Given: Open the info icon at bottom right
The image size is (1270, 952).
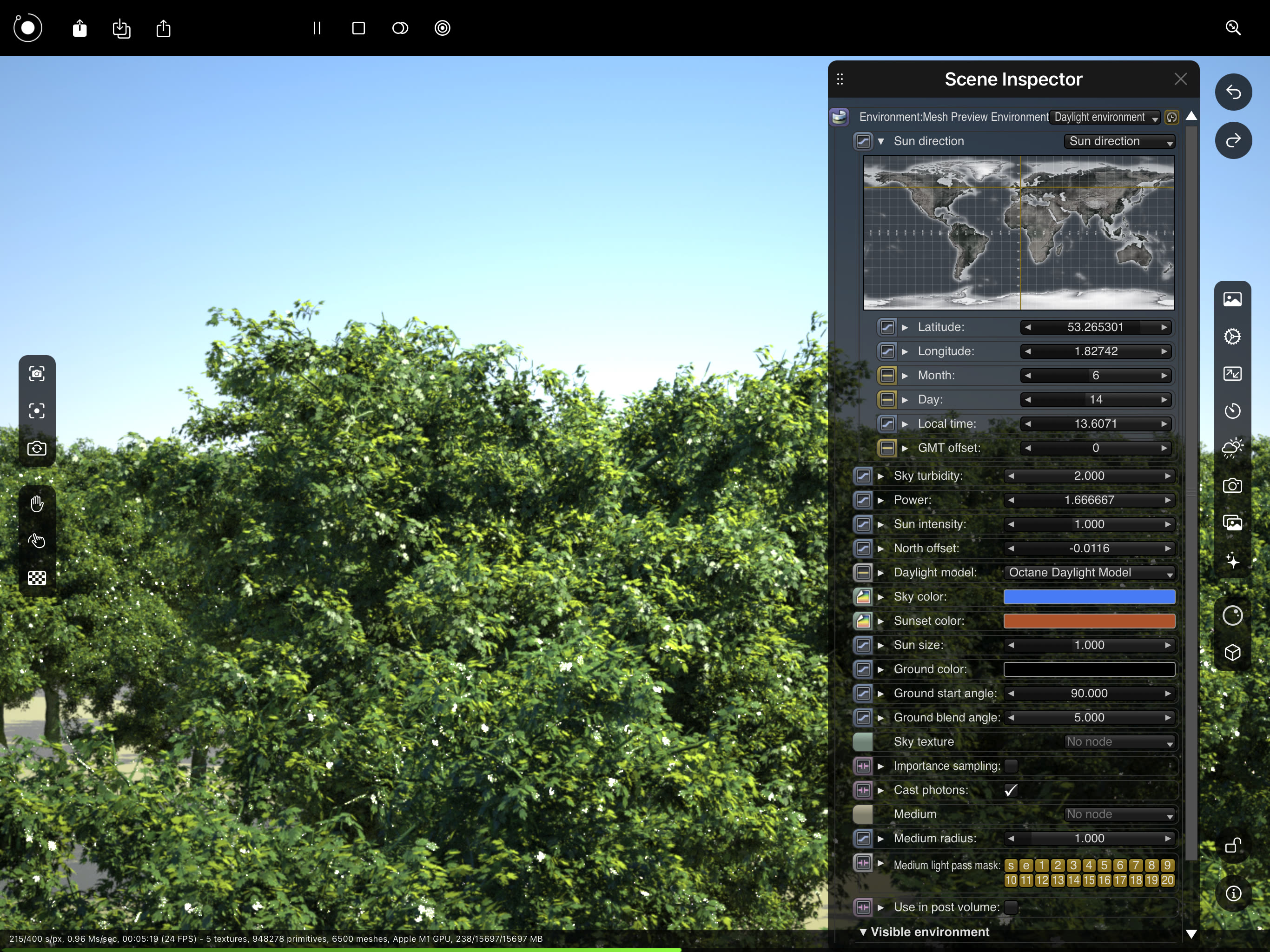Looking at the screenshot, I should pyautogui.click(x=1233, y=893).
